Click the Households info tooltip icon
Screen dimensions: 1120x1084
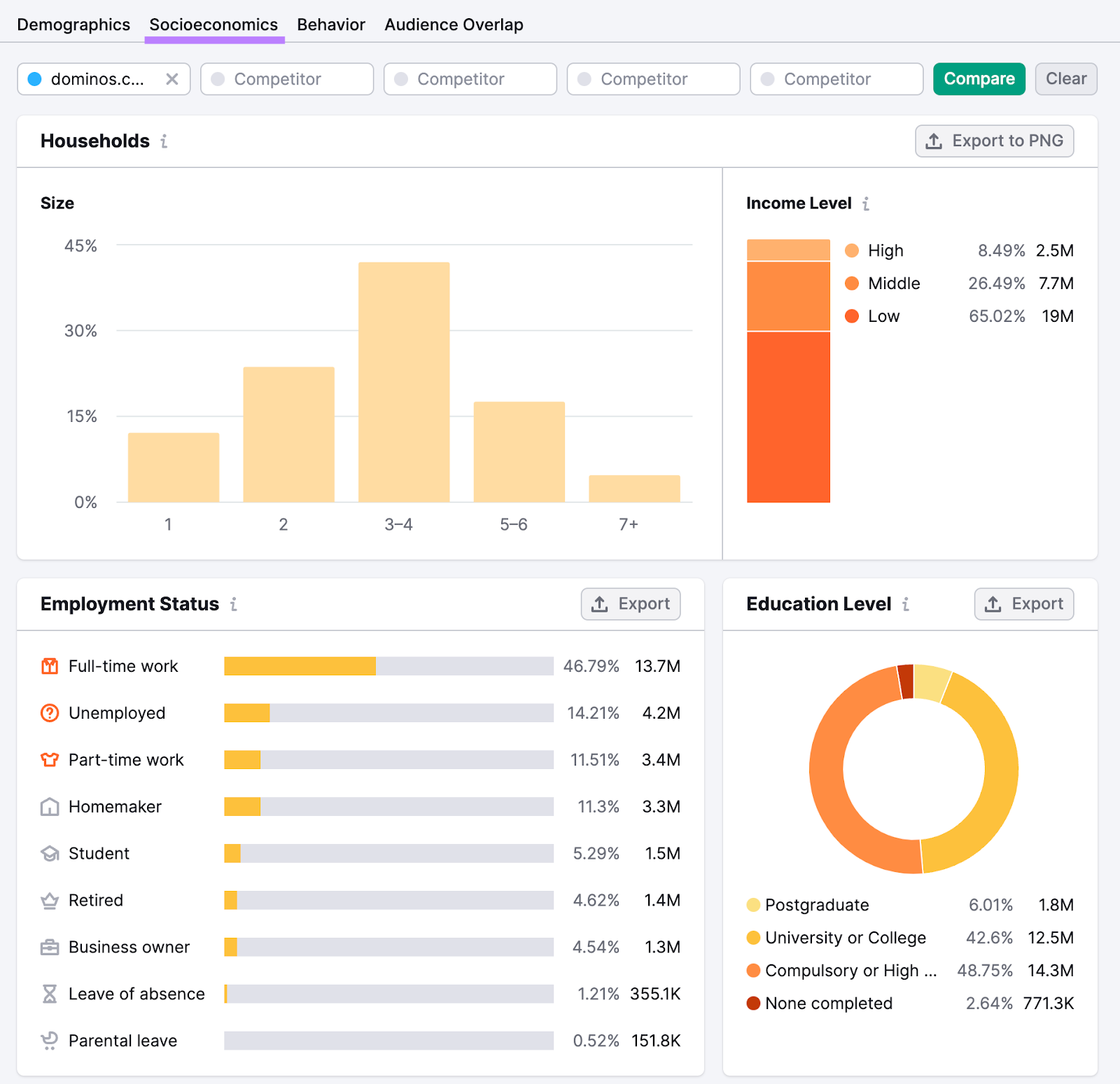[x=163, y=141]
